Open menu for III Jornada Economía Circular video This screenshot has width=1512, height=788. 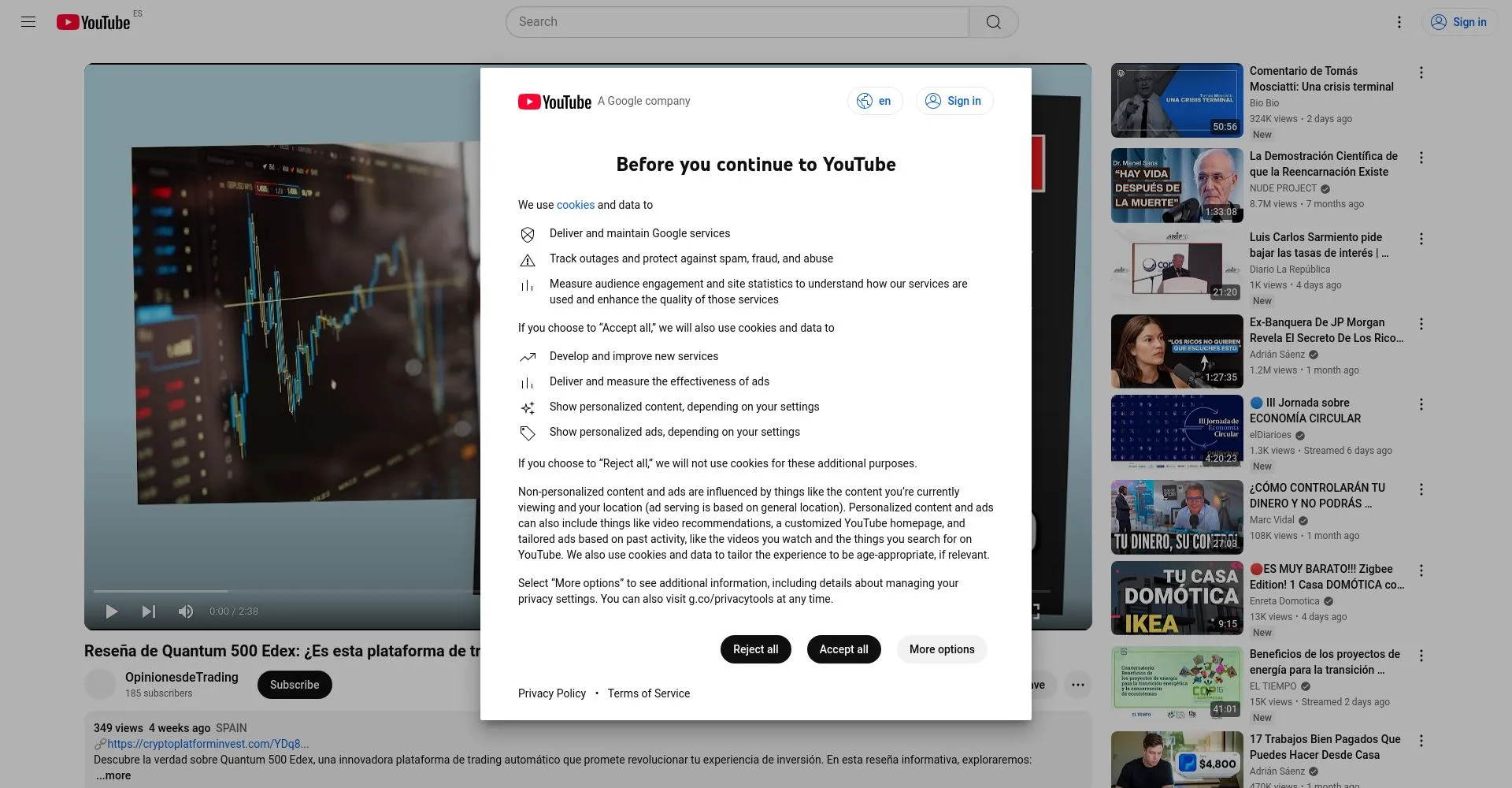click(1421, 404)
